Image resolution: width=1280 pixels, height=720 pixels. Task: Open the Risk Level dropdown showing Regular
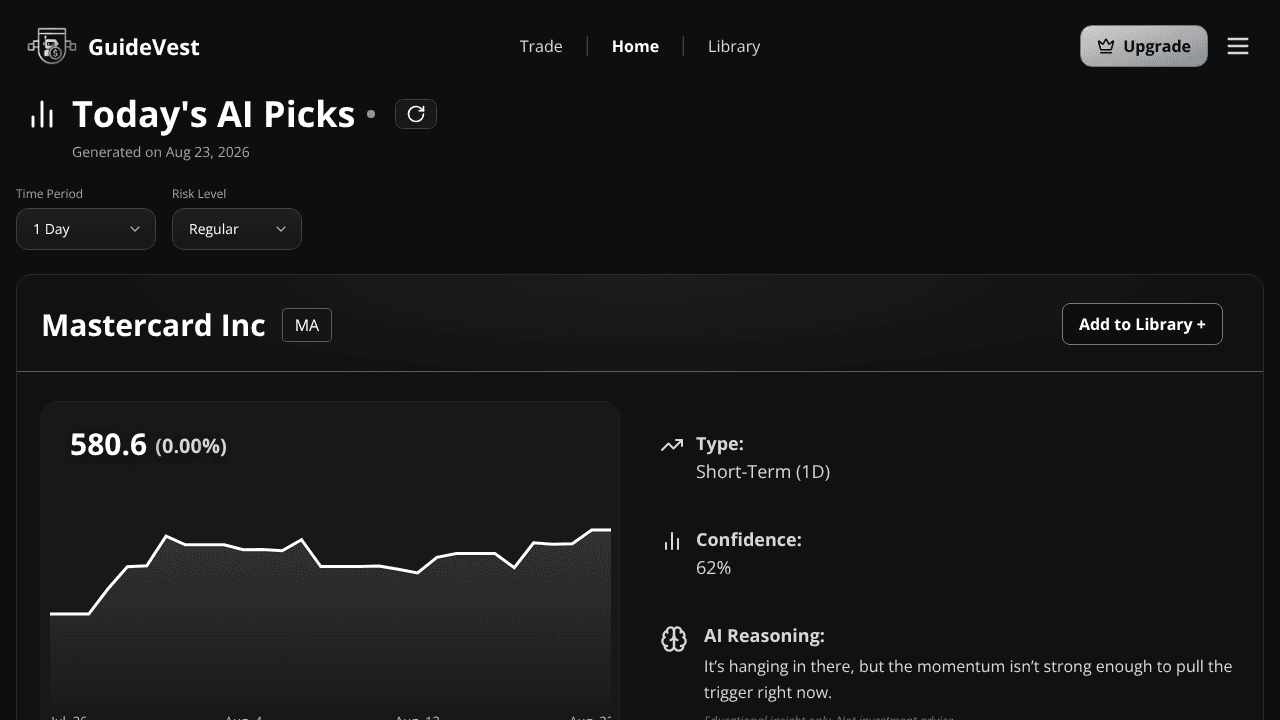[237, 229]
